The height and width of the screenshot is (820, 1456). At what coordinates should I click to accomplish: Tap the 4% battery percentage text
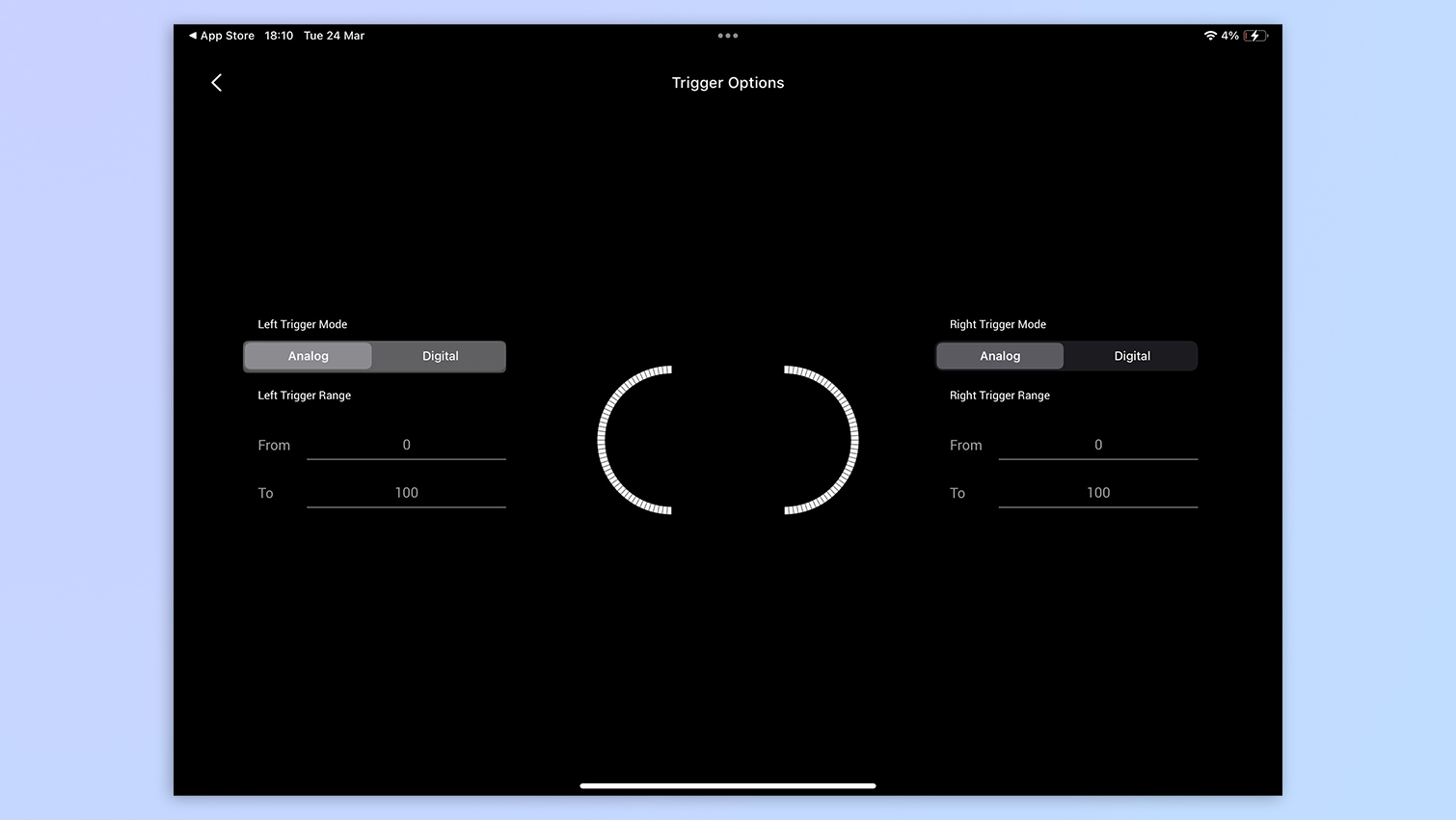(x=1230, y=36)
